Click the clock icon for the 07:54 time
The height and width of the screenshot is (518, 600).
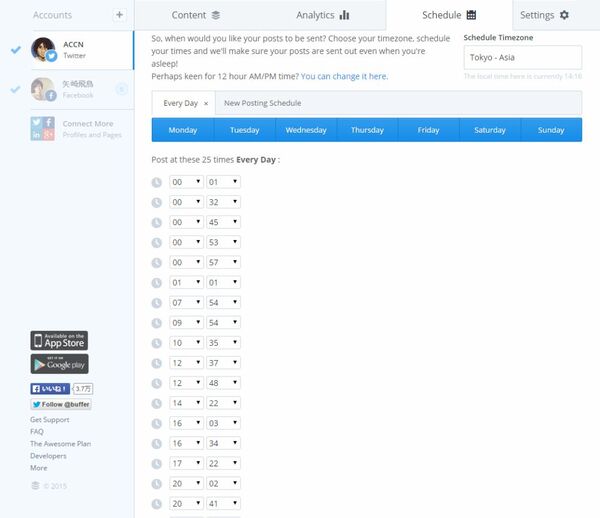[157, 303]
